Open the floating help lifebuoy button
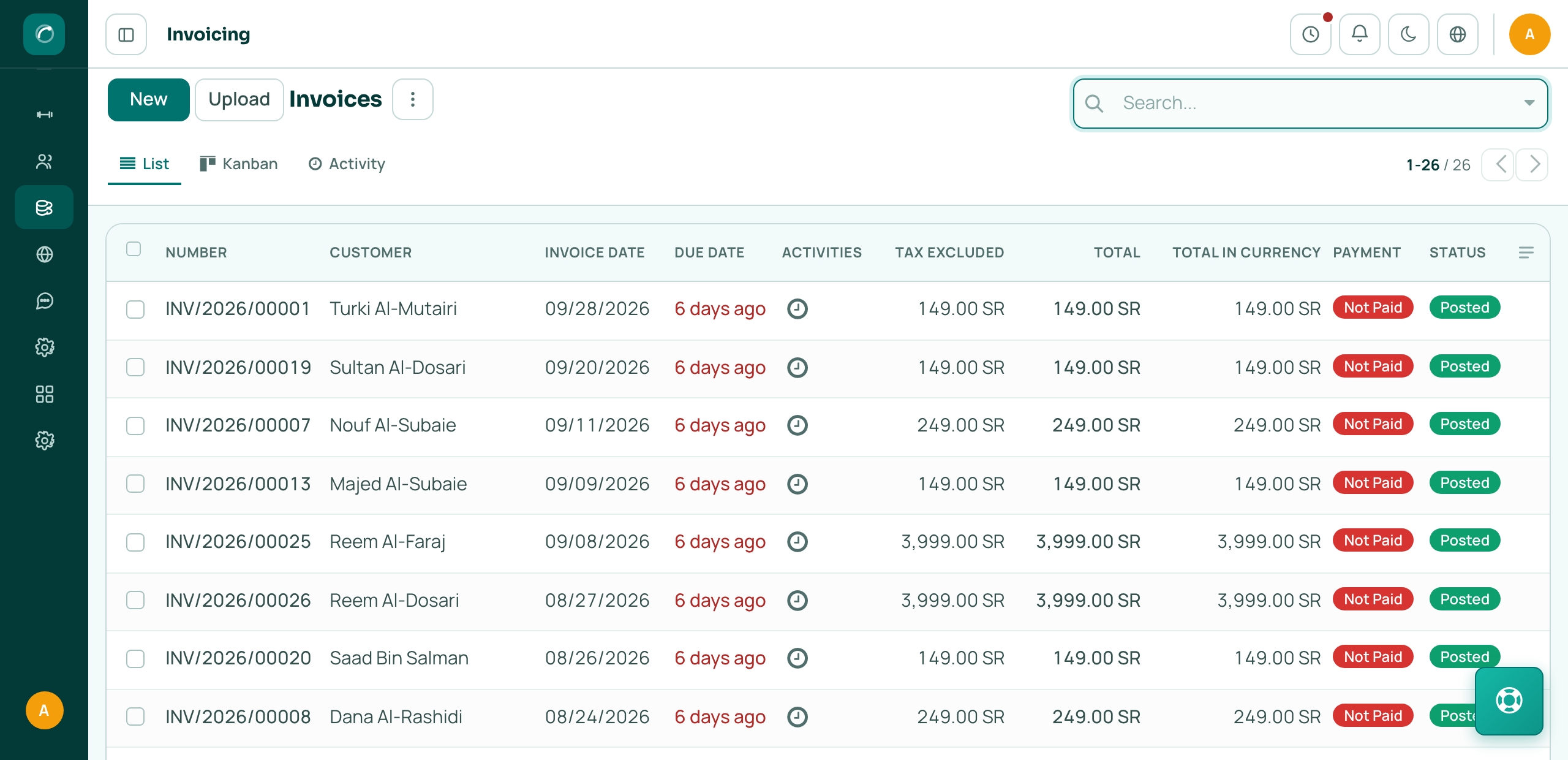1568x760 pixels. [1509, 701]
